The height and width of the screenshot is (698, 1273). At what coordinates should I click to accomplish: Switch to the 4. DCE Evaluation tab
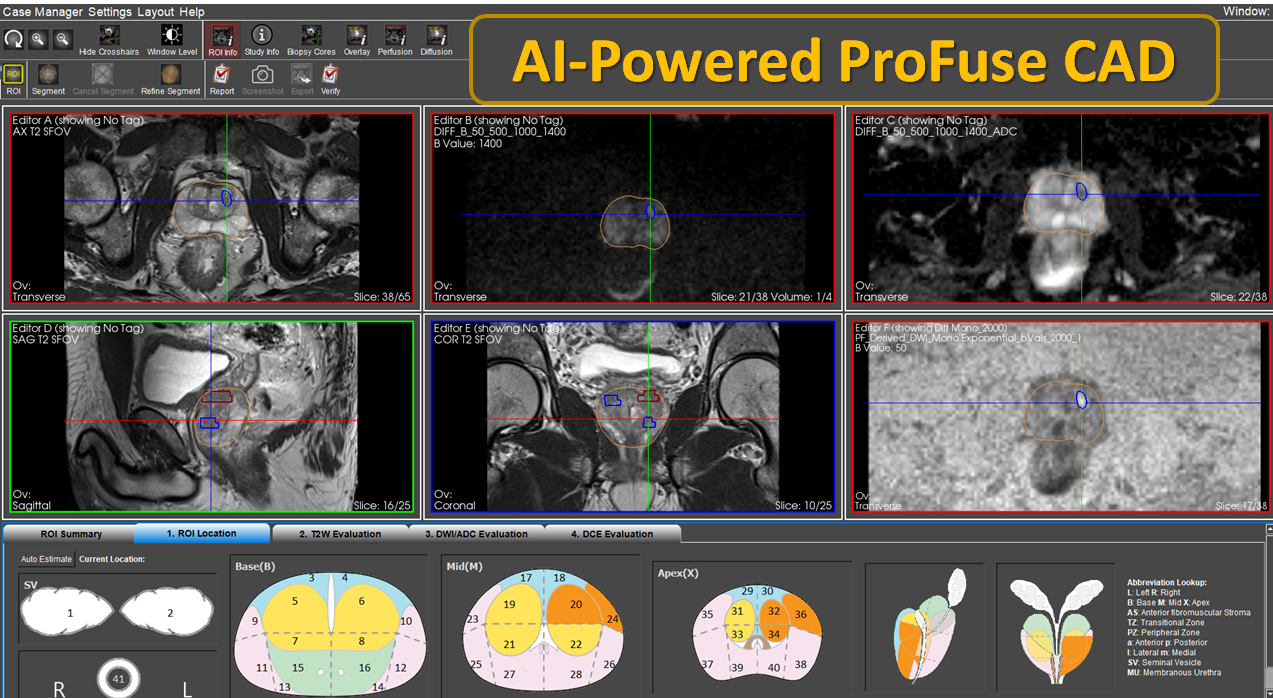point(612,534)
